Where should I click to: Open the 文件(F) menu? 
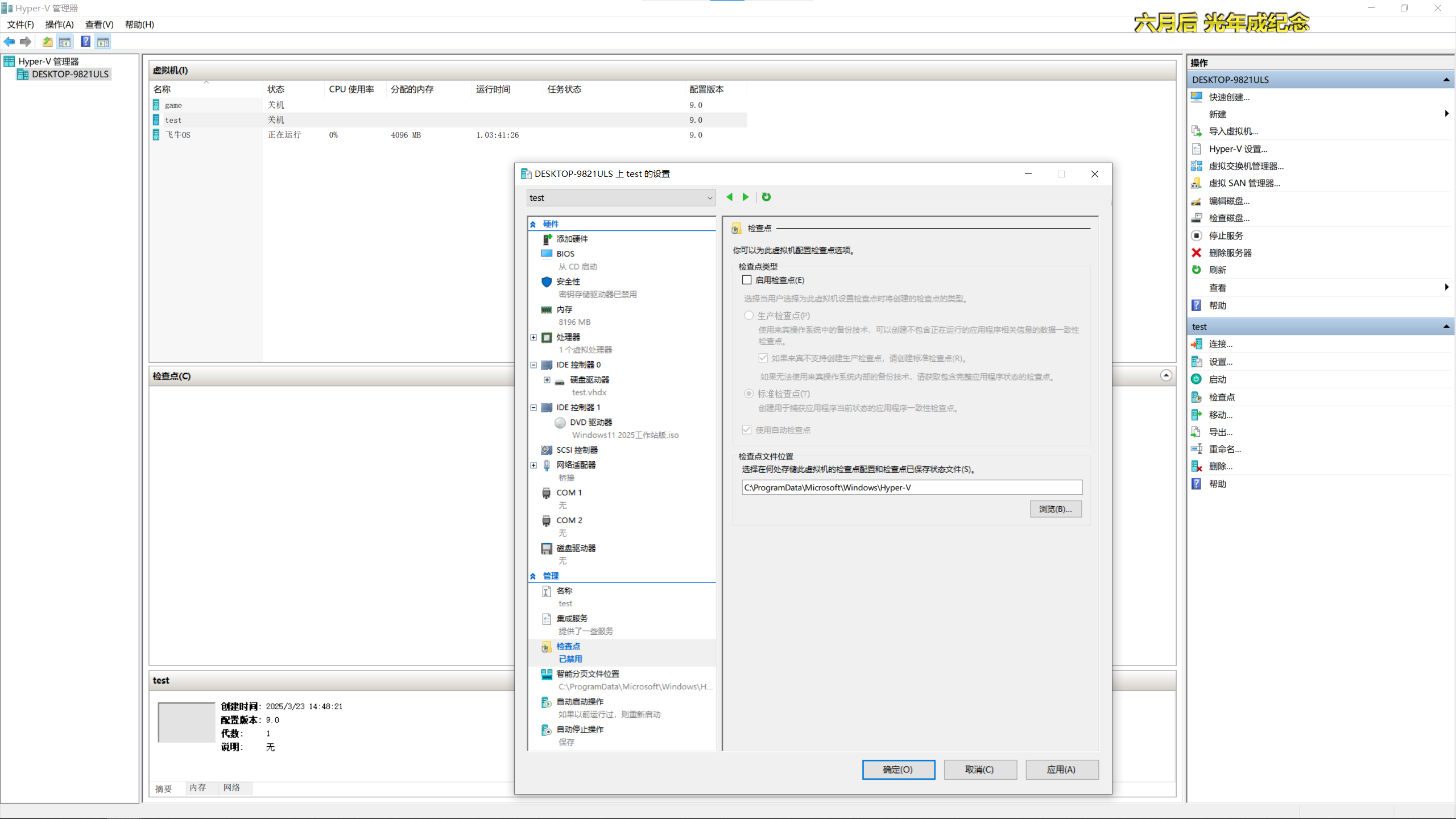point(20,24)
